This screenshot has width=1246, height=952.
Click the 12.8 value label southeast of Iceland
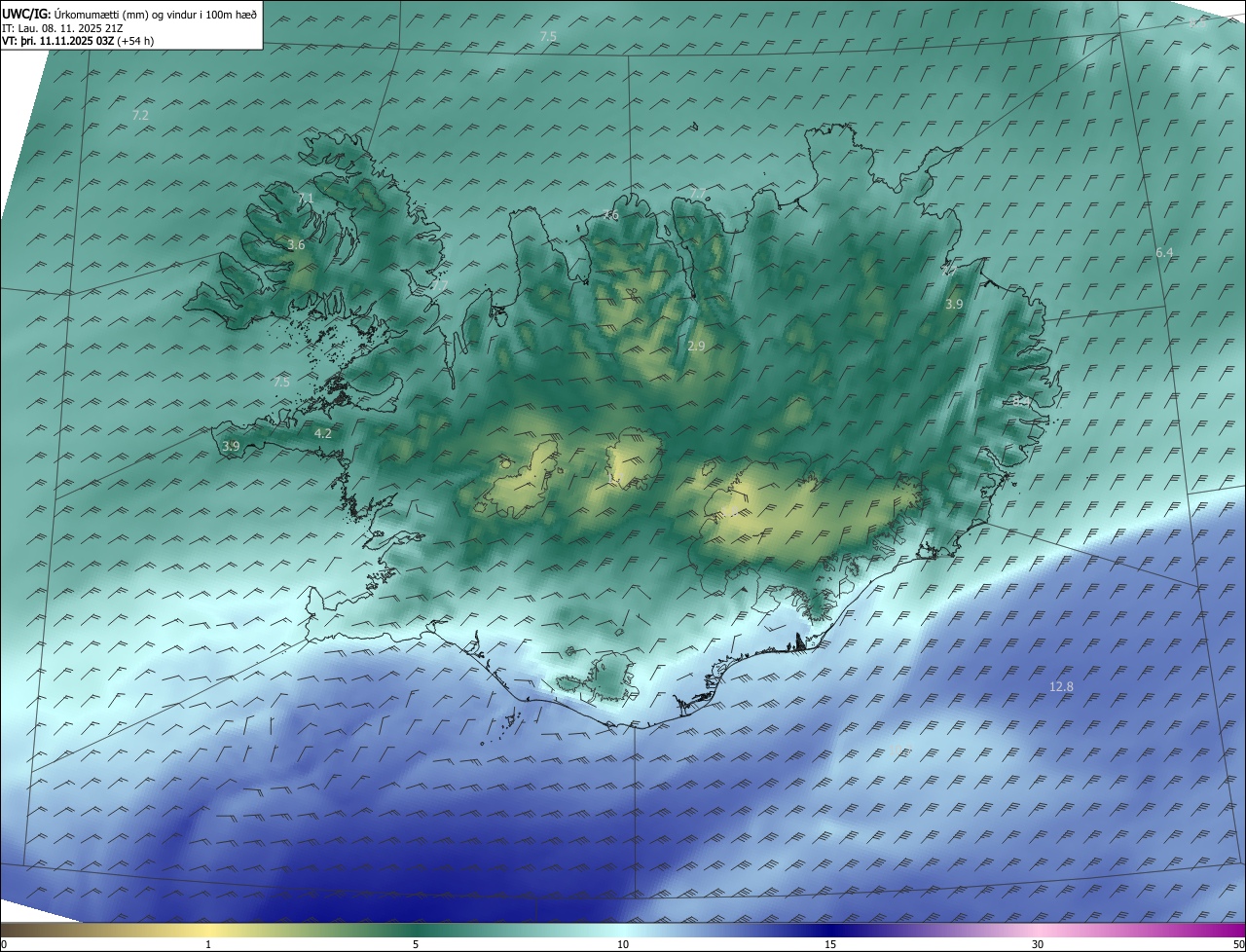point(1061,686)
